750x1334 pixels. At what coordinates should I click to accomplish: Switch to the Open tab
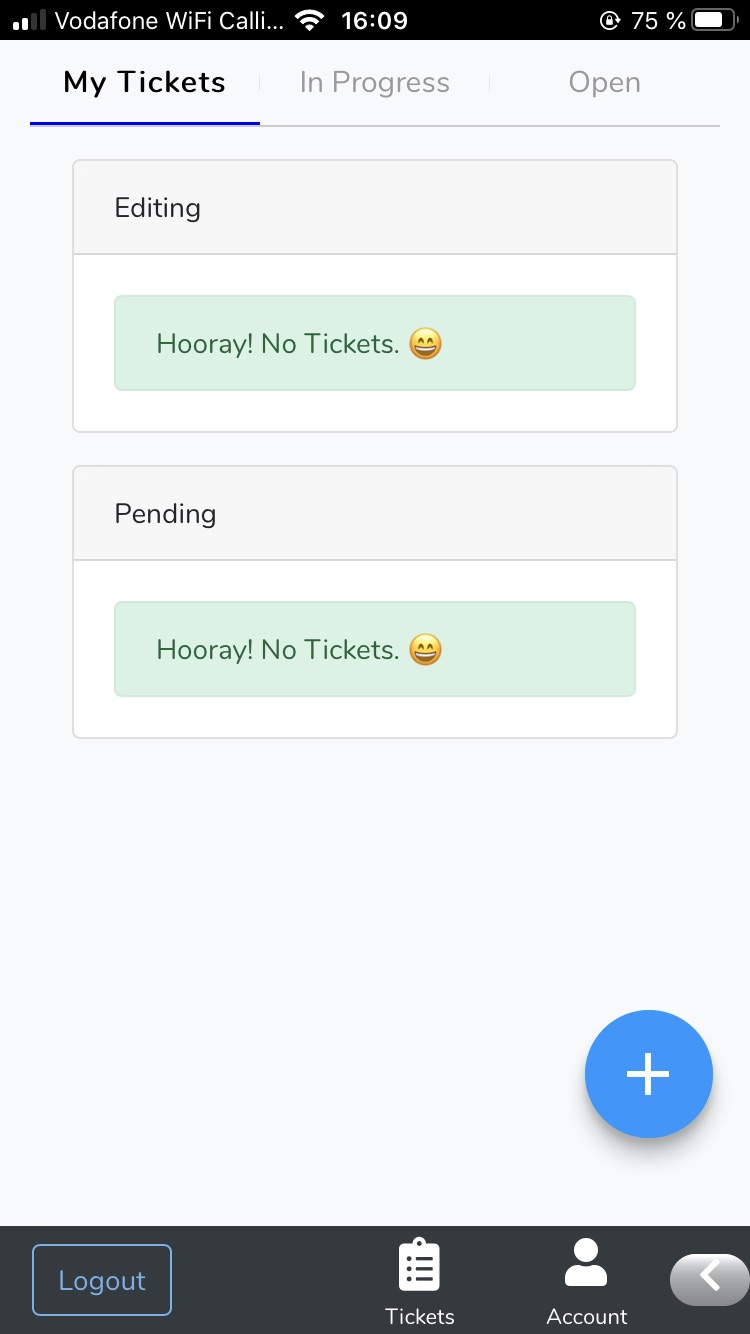[x=604, y=83]
